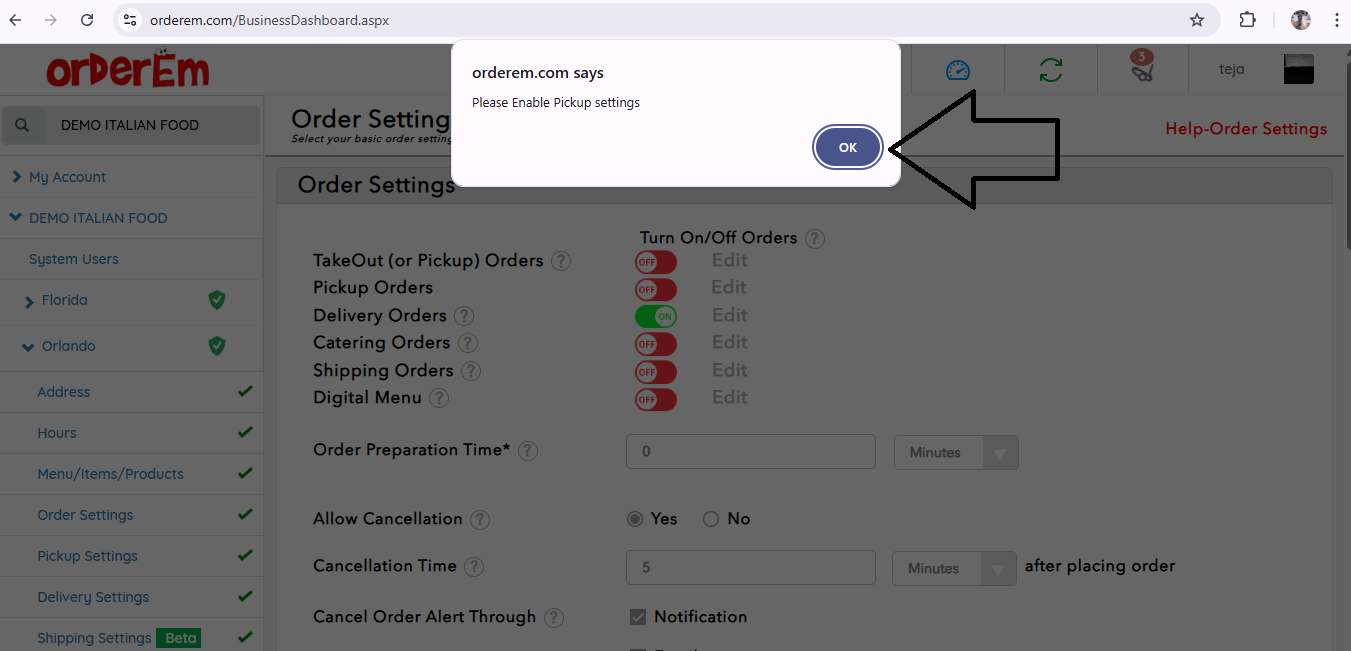Click help icon beside Order Preparation Time
The height and width of the screenshot is (651, 1351).
(x=528, y=451)
